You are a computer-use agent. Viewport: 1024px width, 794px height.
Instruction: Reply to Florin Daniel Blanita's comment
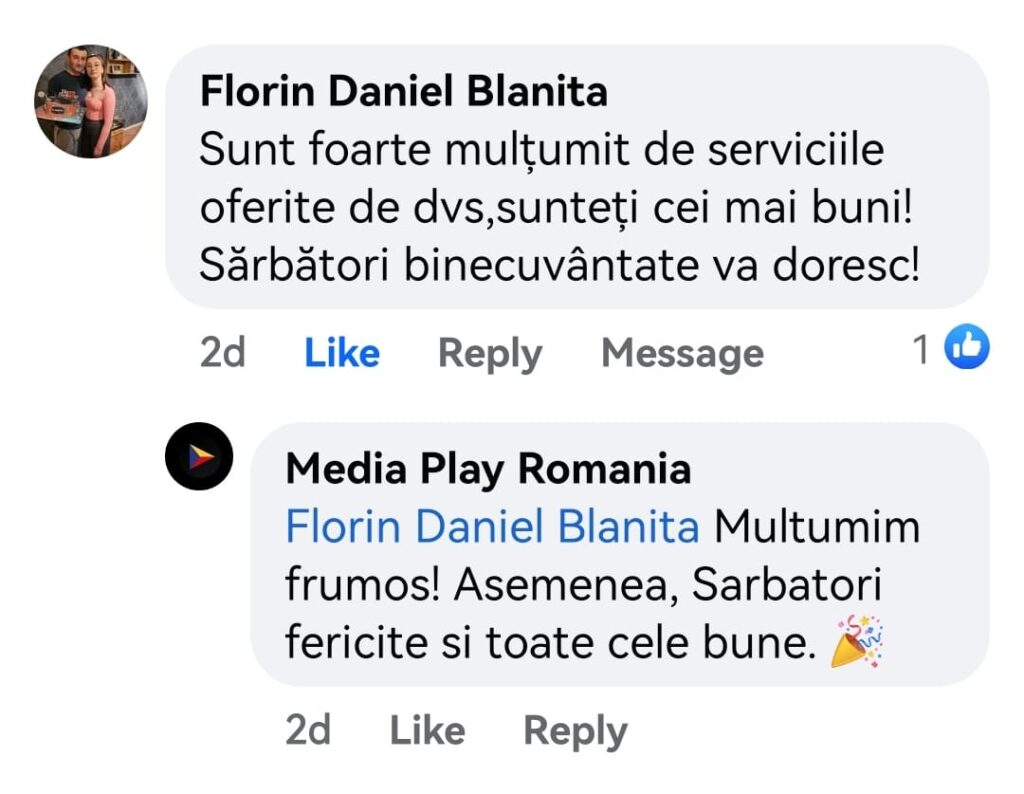point(490,353)
